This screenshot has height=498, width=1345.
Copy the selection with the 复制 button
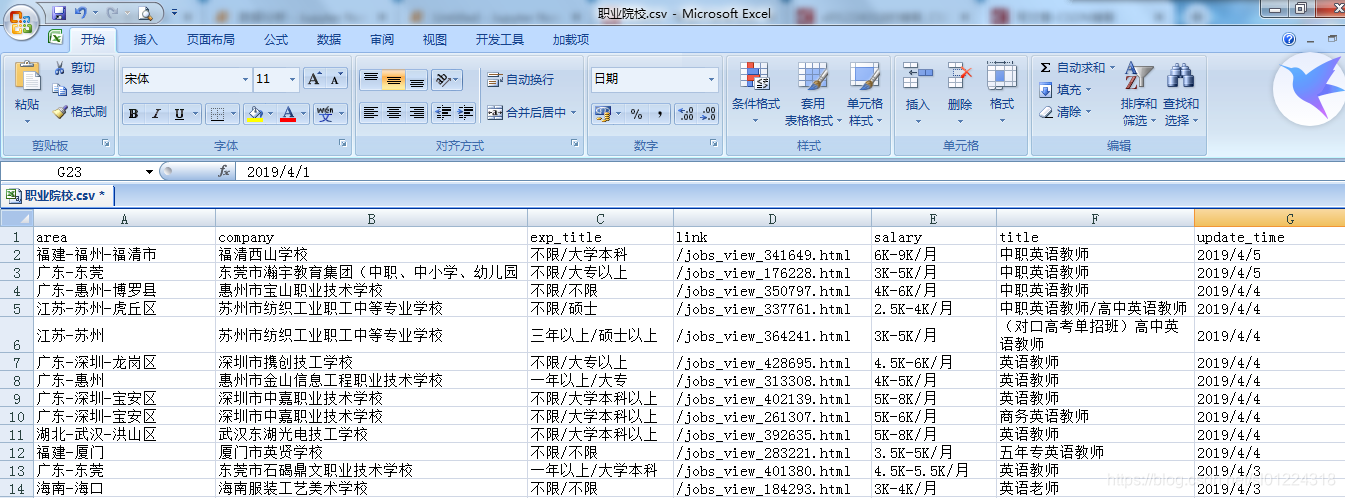tap(74, 89)
